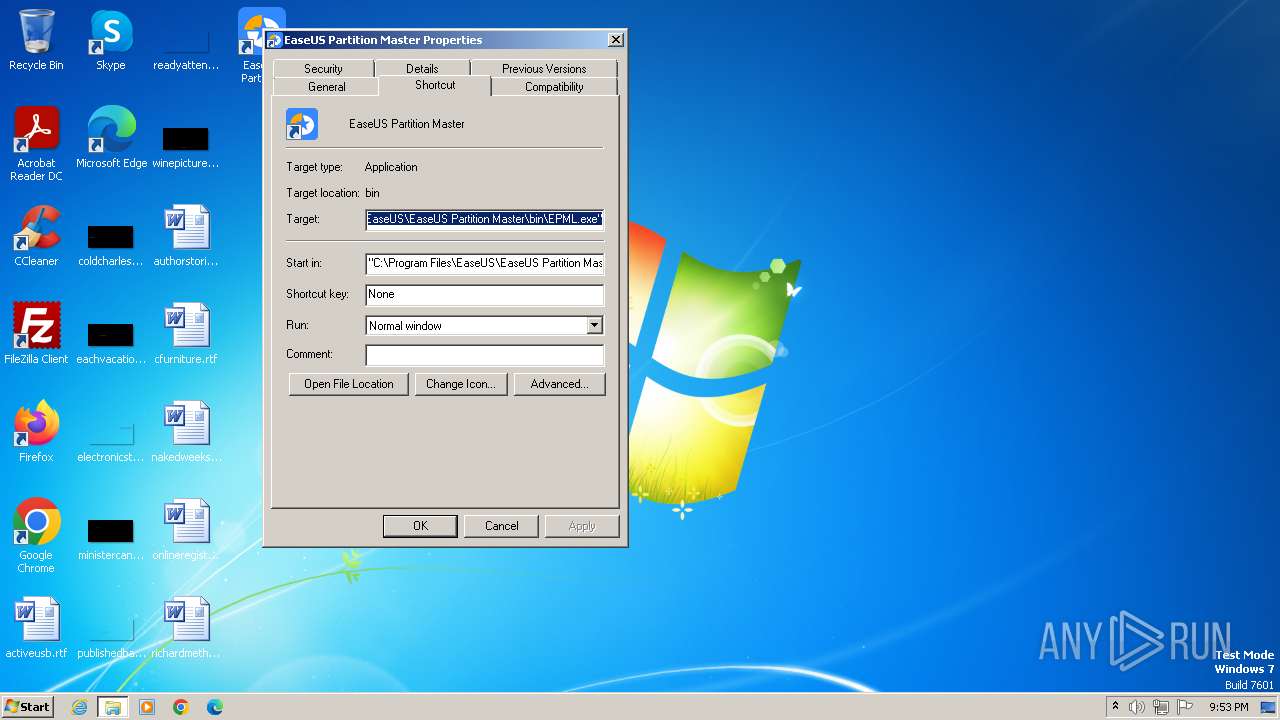Select the eachvacatio desktop file
Viewport: 1280px width, 720px height.
pyautogui.click(x=111, y=342)
